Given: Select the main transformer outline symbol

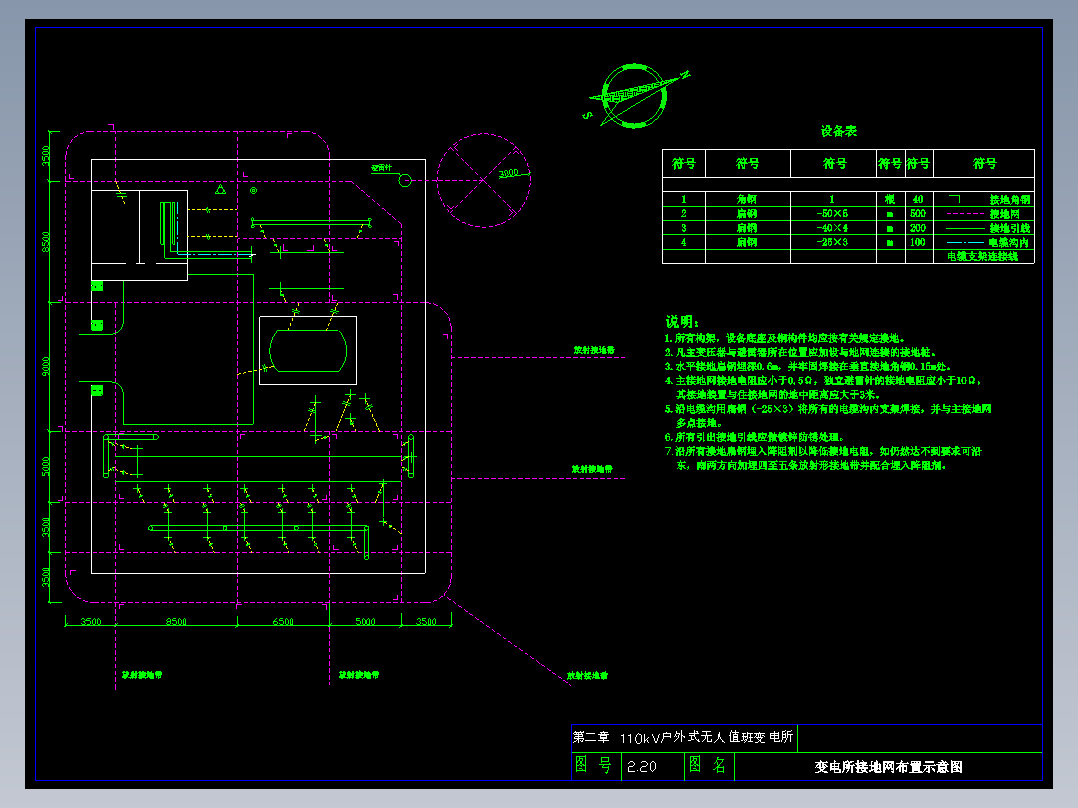Looking at the screenshot, I should [308, 351].
